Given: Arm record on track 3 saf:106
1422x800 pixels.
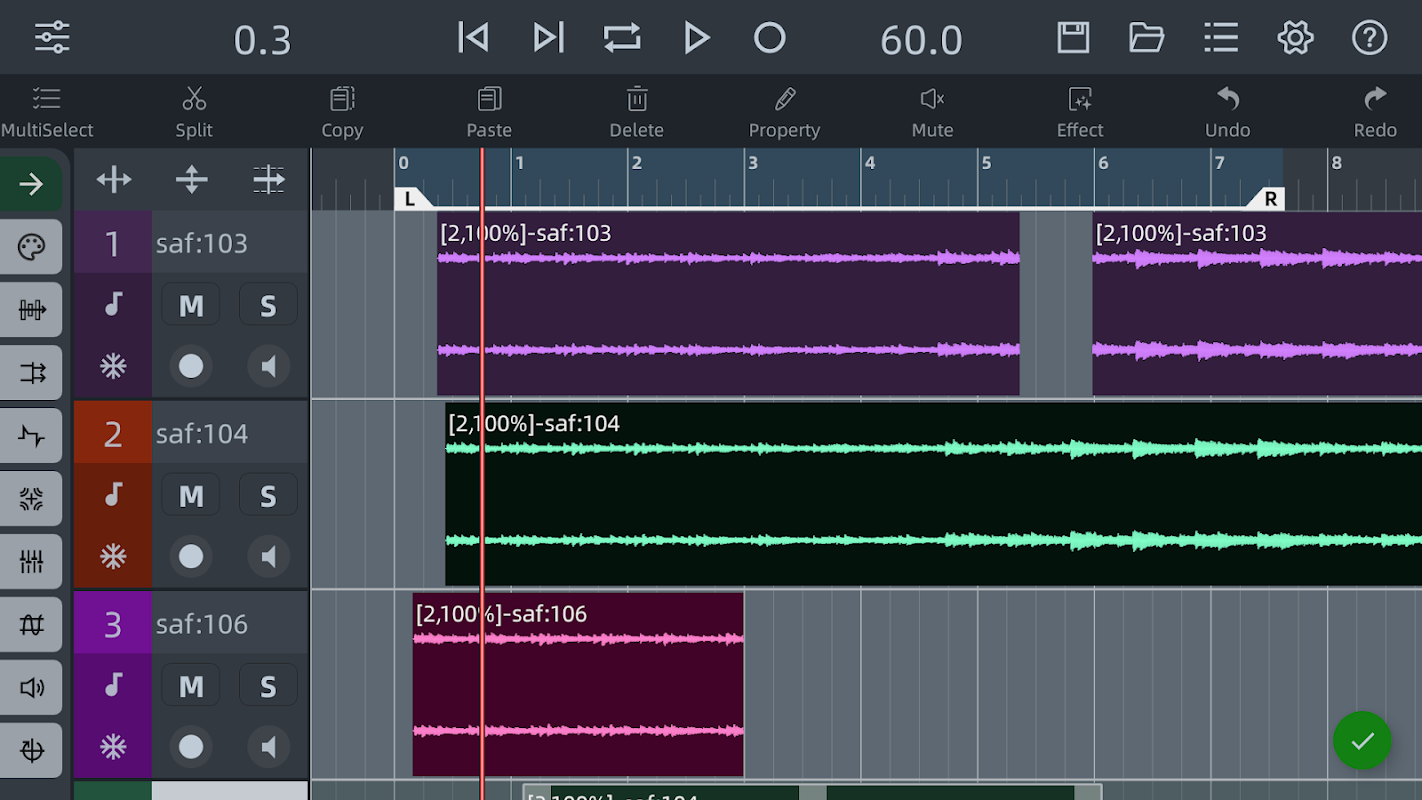Looking at the screenshot, I should coord(191,747).
